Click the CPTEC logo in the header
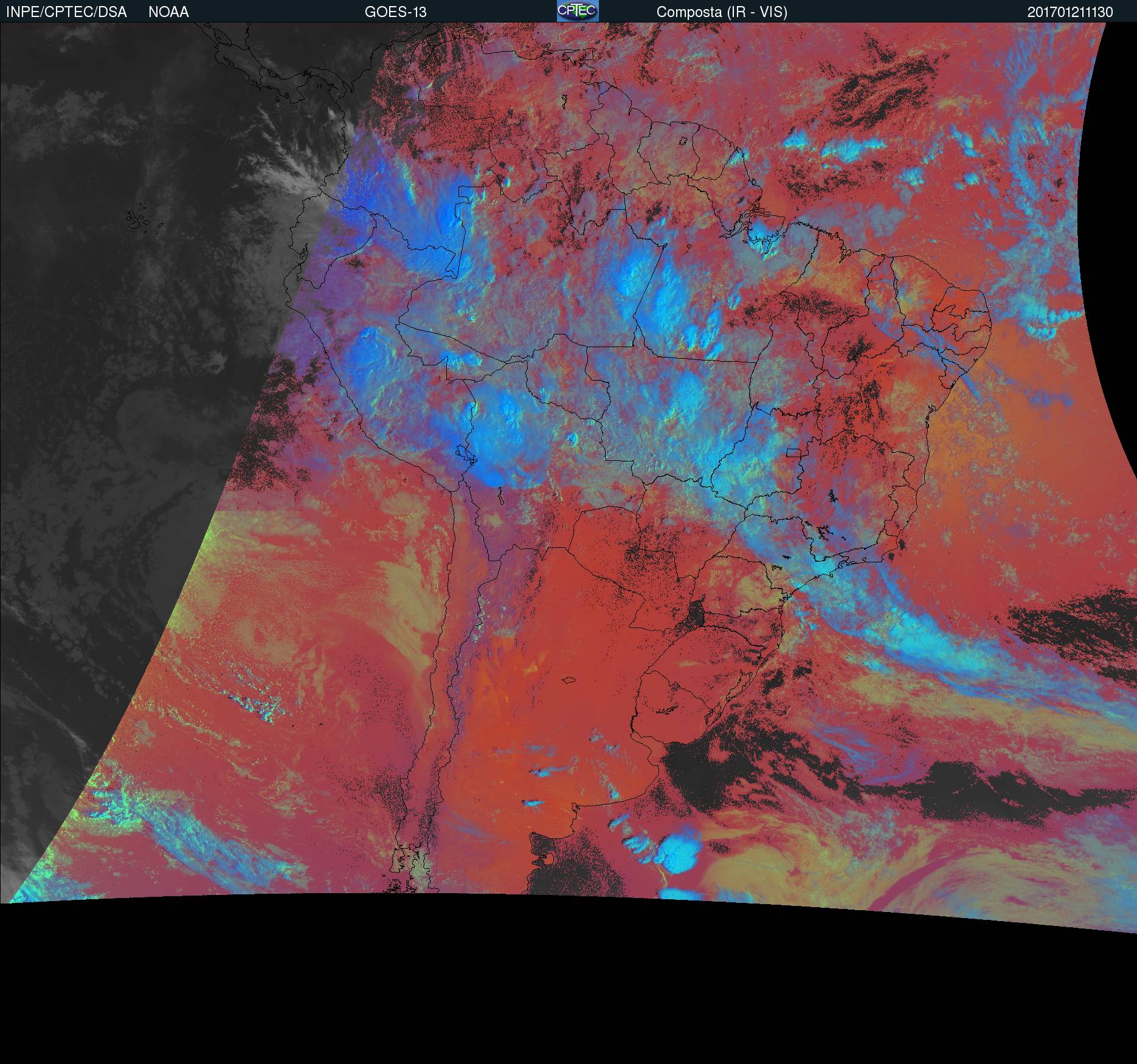Viewport: 1137px width, 1064px height. pos(578,11)
